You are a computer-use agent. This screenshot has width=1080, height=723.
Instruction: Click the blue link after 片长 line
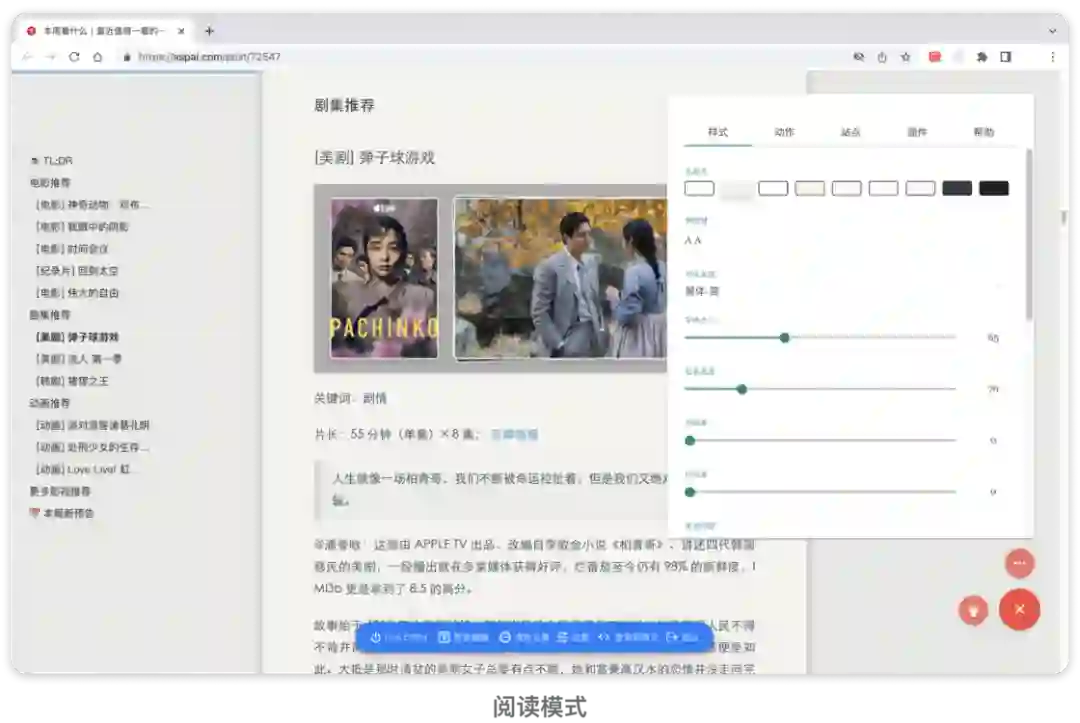(x=514, y=434)
